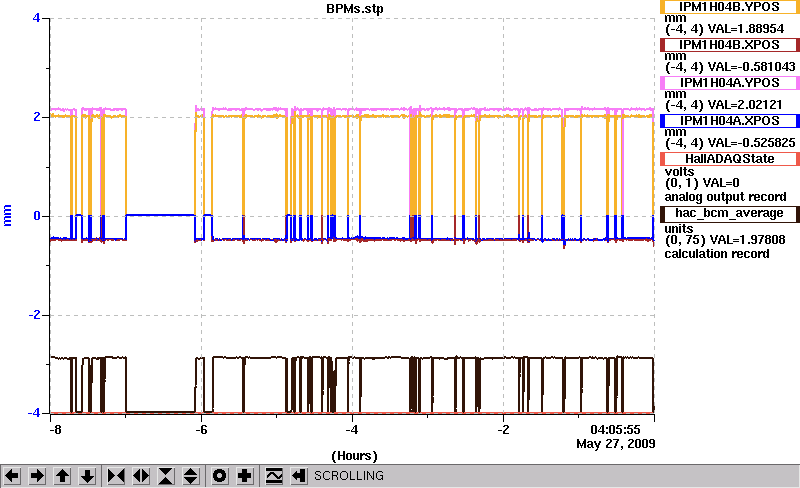Click the 'analog output record' description

pos(725,197)
